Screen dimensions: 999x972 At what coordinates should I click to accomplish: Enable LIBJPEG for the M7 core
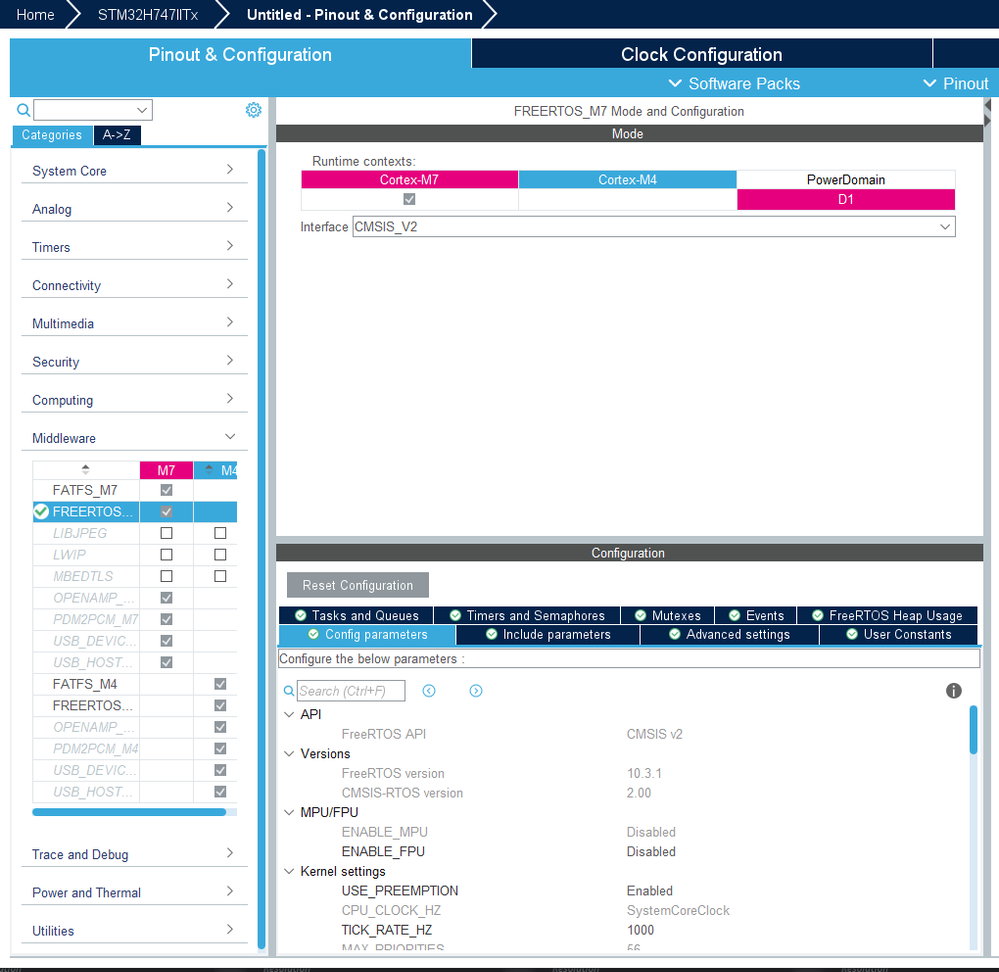(166, 533)
